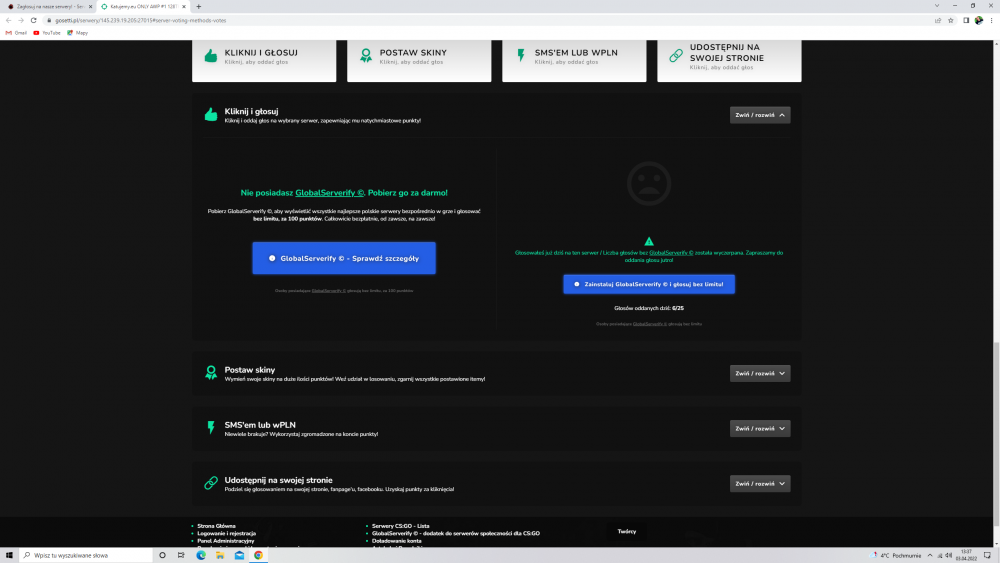Screen dimensions: 1000x563
Task: Click the link chain icon on Udostępnij card
Action: [x=675, y=55]
